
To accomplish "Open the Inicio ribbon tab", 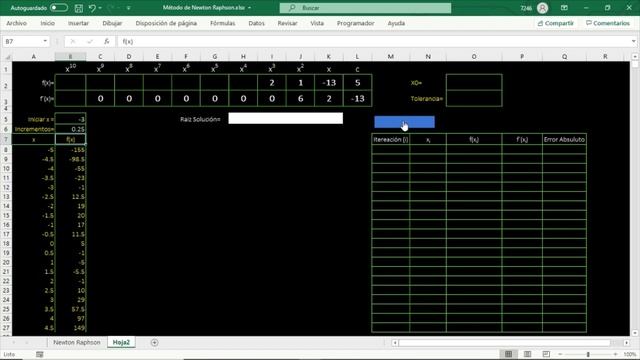I will point(47,23).
